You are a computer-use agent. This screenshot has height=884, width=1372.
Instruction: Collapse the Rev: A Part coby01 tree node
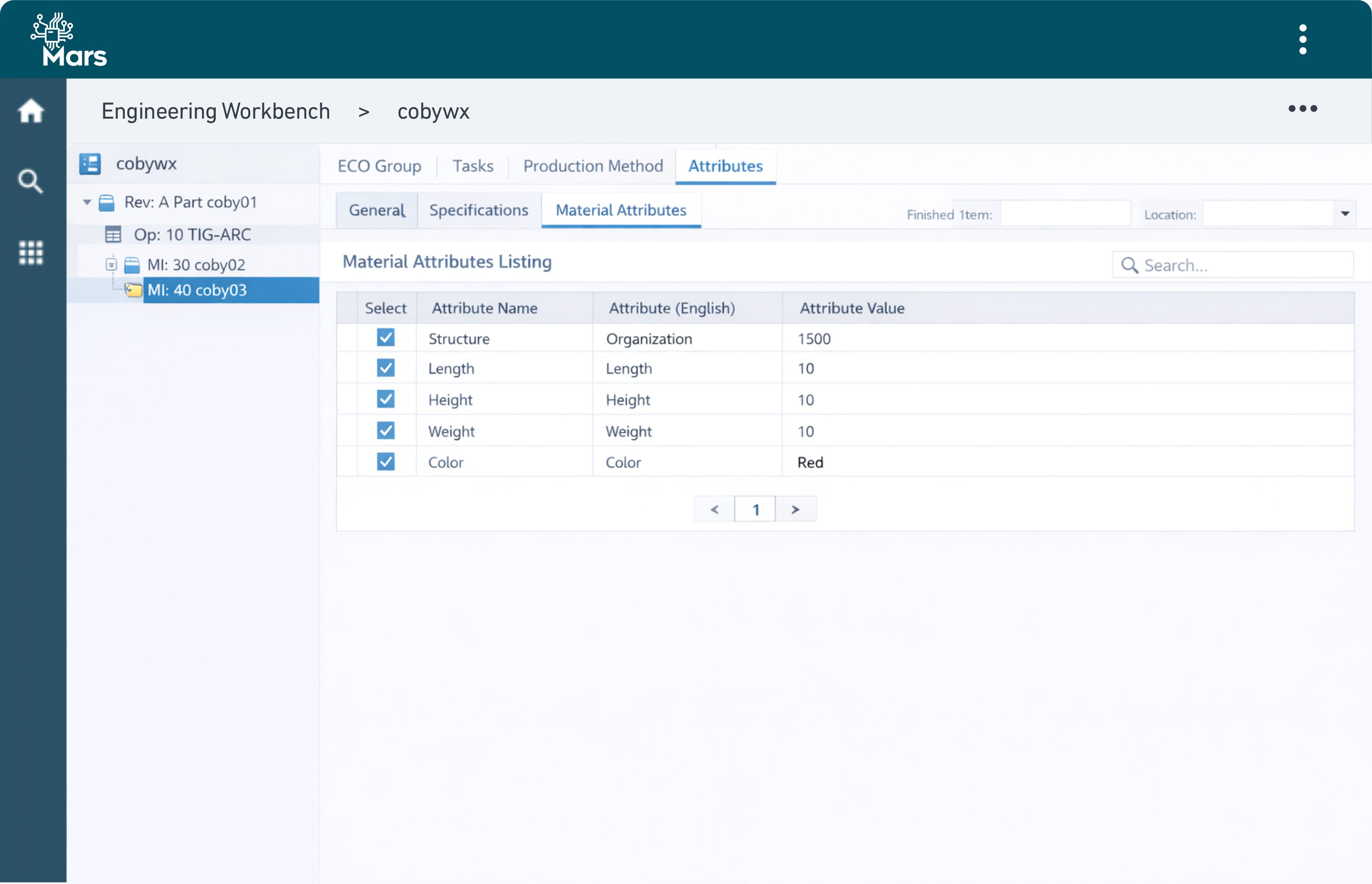[87, 203]
